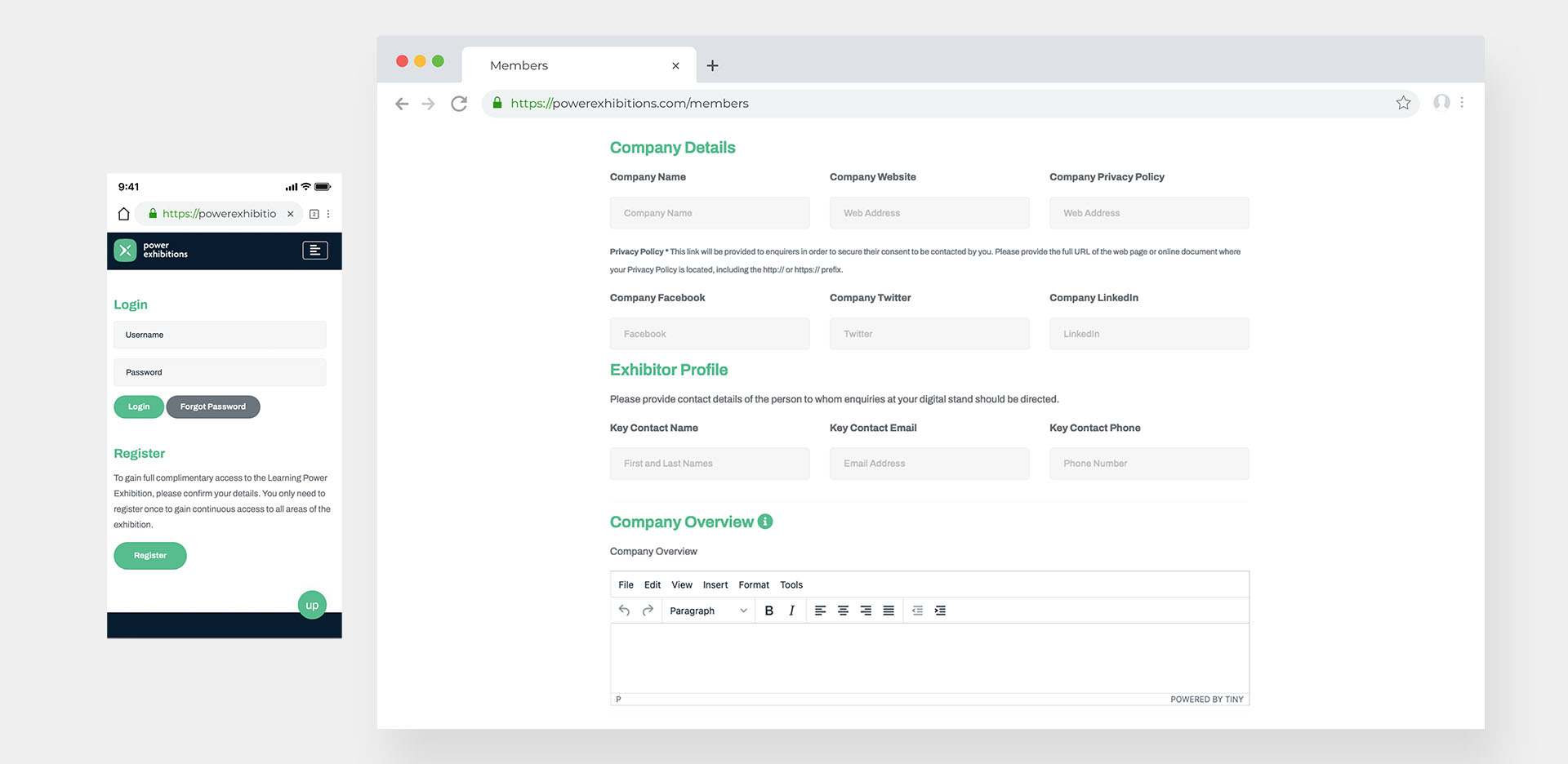This screenshot has height=764, width=1568.
Task: Open the editor File menu
Action: click(x=626, y=585)
